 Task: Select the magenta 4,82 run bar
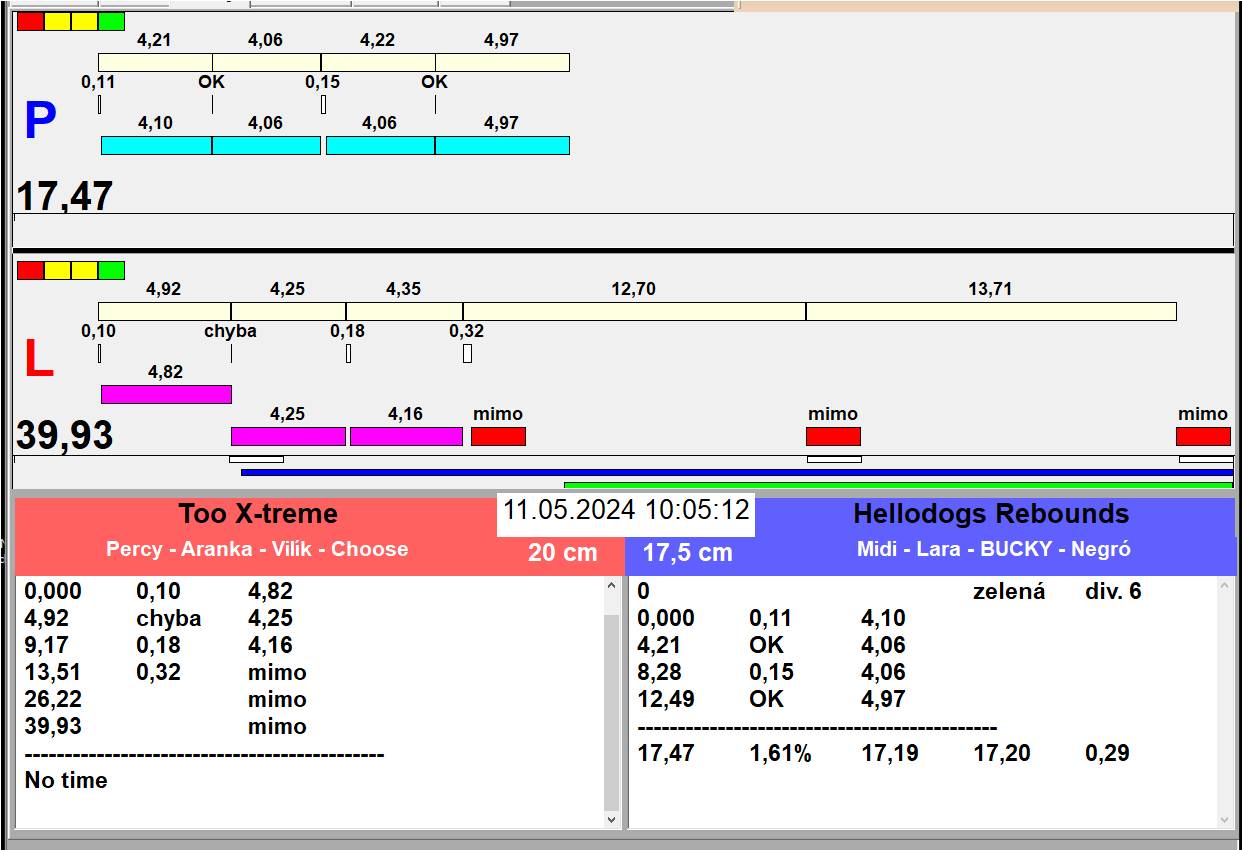[x=166, y=394]
